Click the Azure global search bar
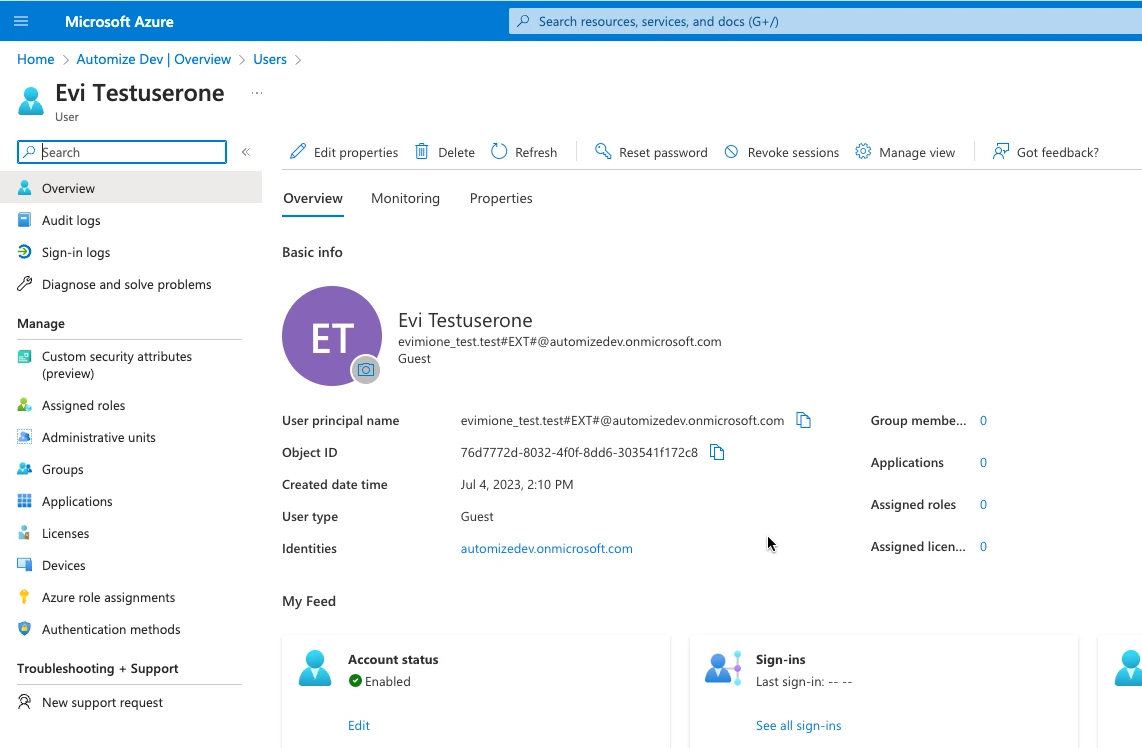 click(822, 21)
